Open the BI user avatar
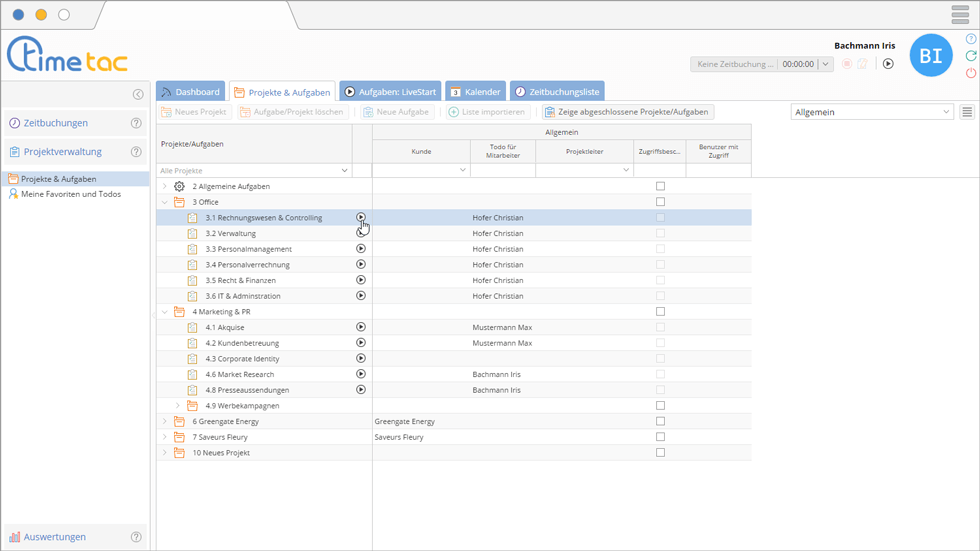The height and width of the screenshot is (551, 980). click(x=930, y=56)
